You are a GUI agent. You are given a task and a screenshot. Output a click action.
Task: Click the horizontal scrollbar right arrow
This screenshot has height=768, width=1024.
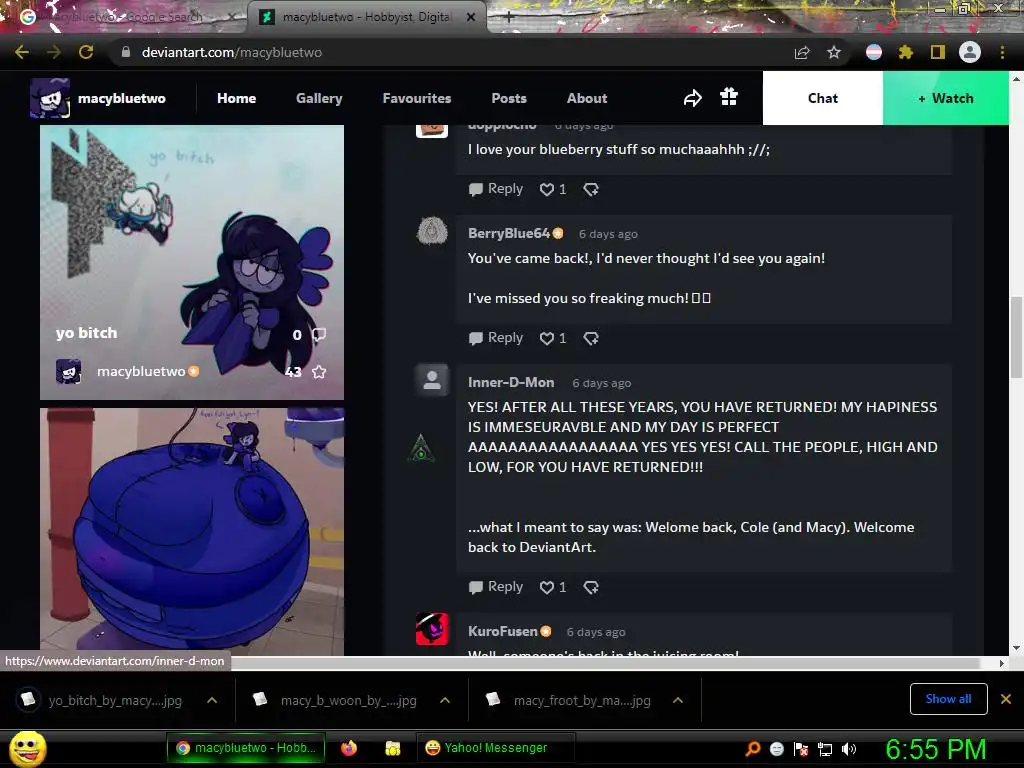[1001, 663]
